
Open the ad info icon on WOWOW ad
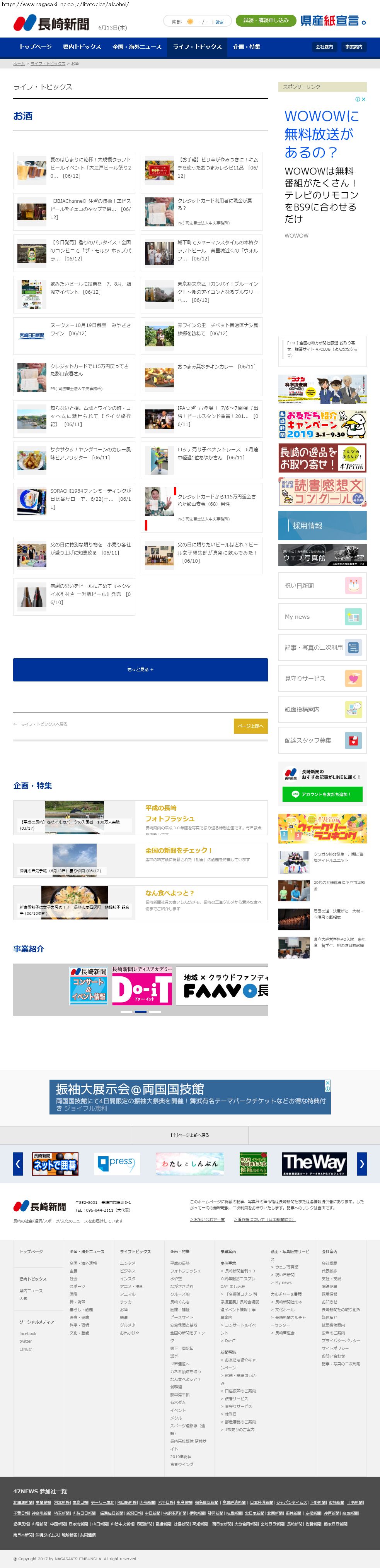pyautogui.click(x=358, y=99)
